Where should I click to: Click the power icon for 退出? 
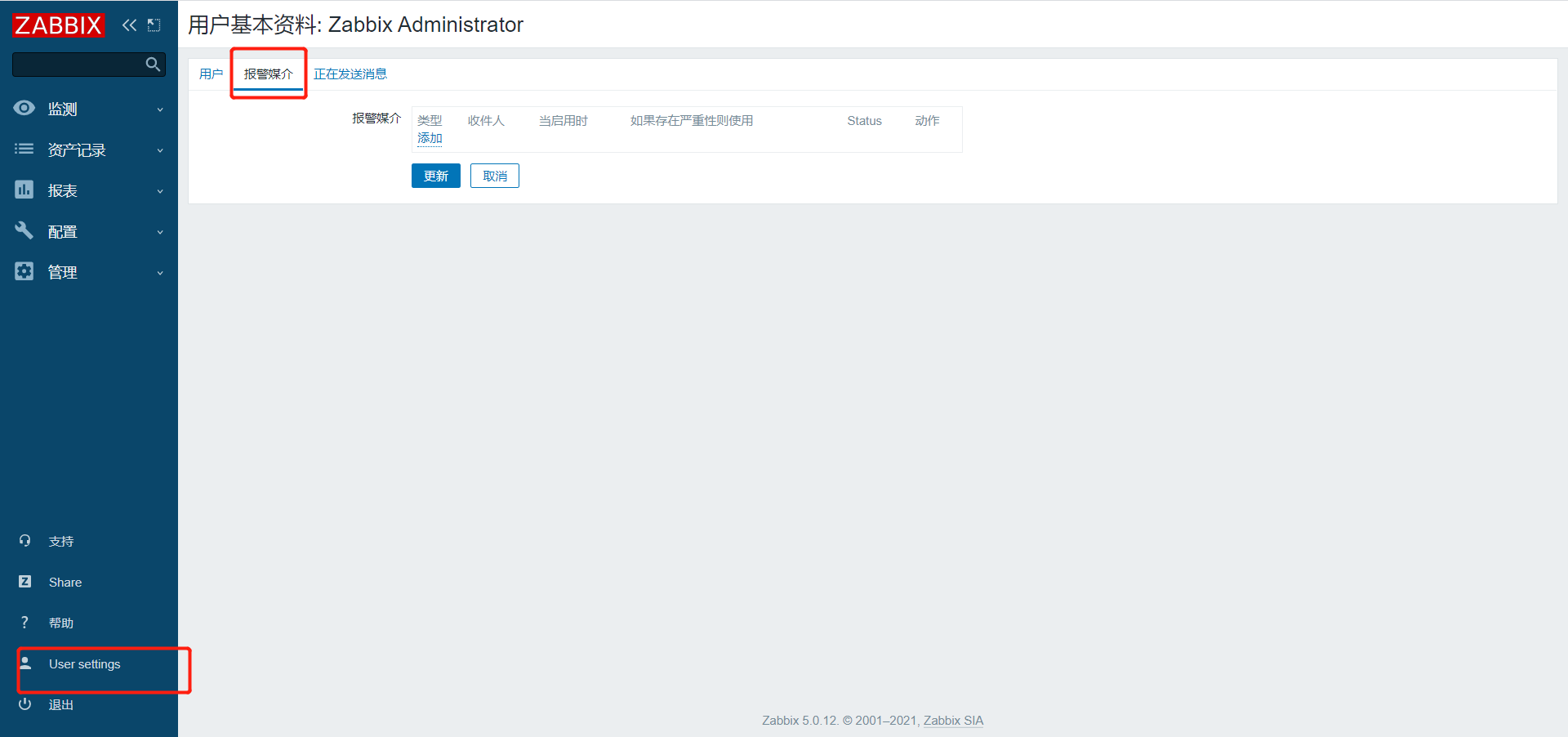[x=24, y=704]
